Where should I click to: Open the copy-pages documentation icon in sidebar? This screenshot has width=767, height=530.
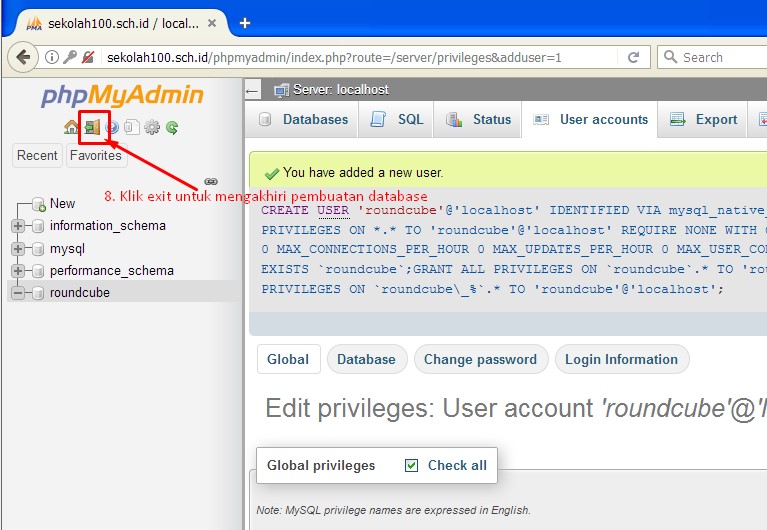click(x=132, y=127)
